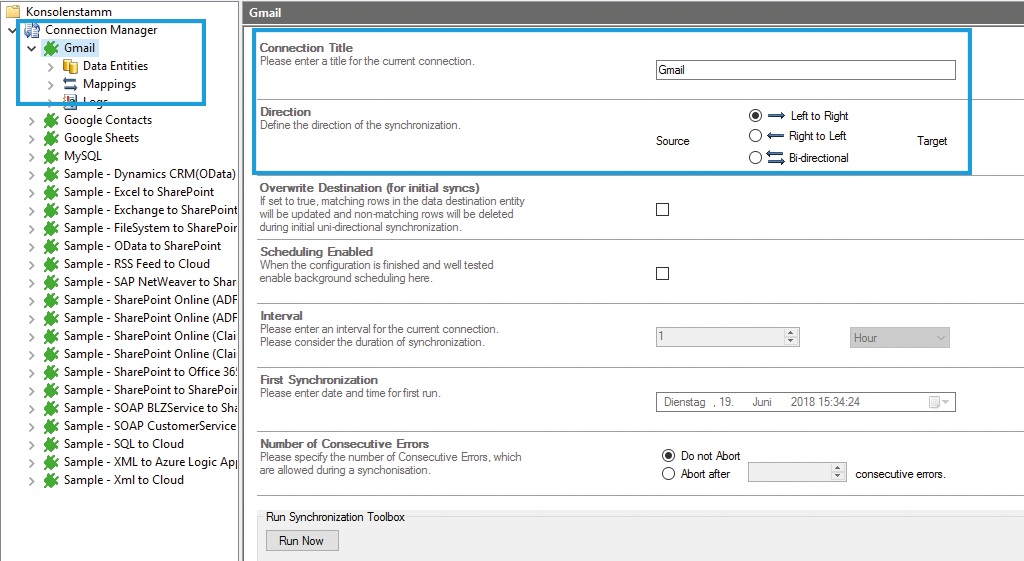
Task: Click the Konsolenstamm folder icon
Action: click(13, 12)
